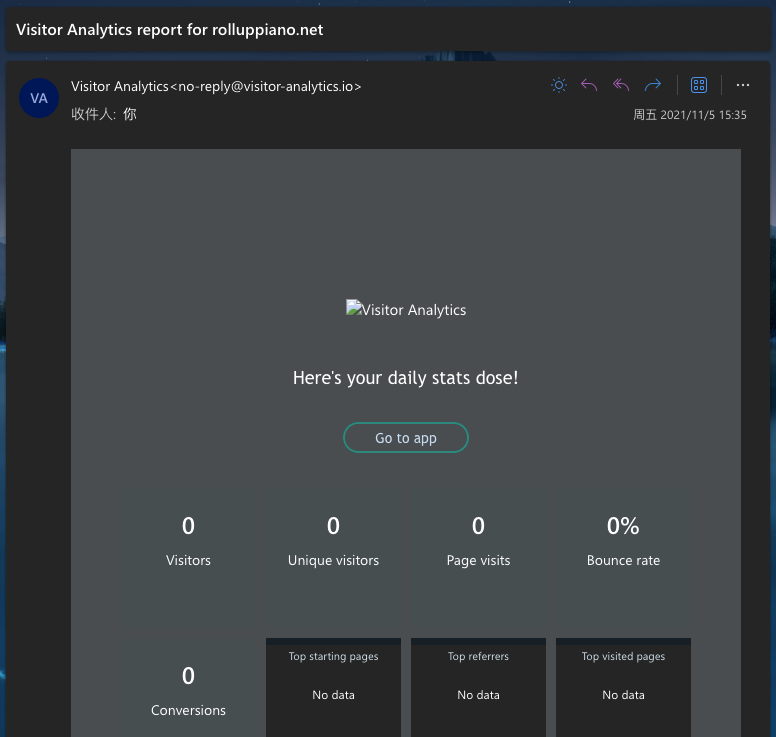The height and width of the screenshot is (737, 776).
Task: Select the Top starting pages card
Action: click(x=333, y=688)
